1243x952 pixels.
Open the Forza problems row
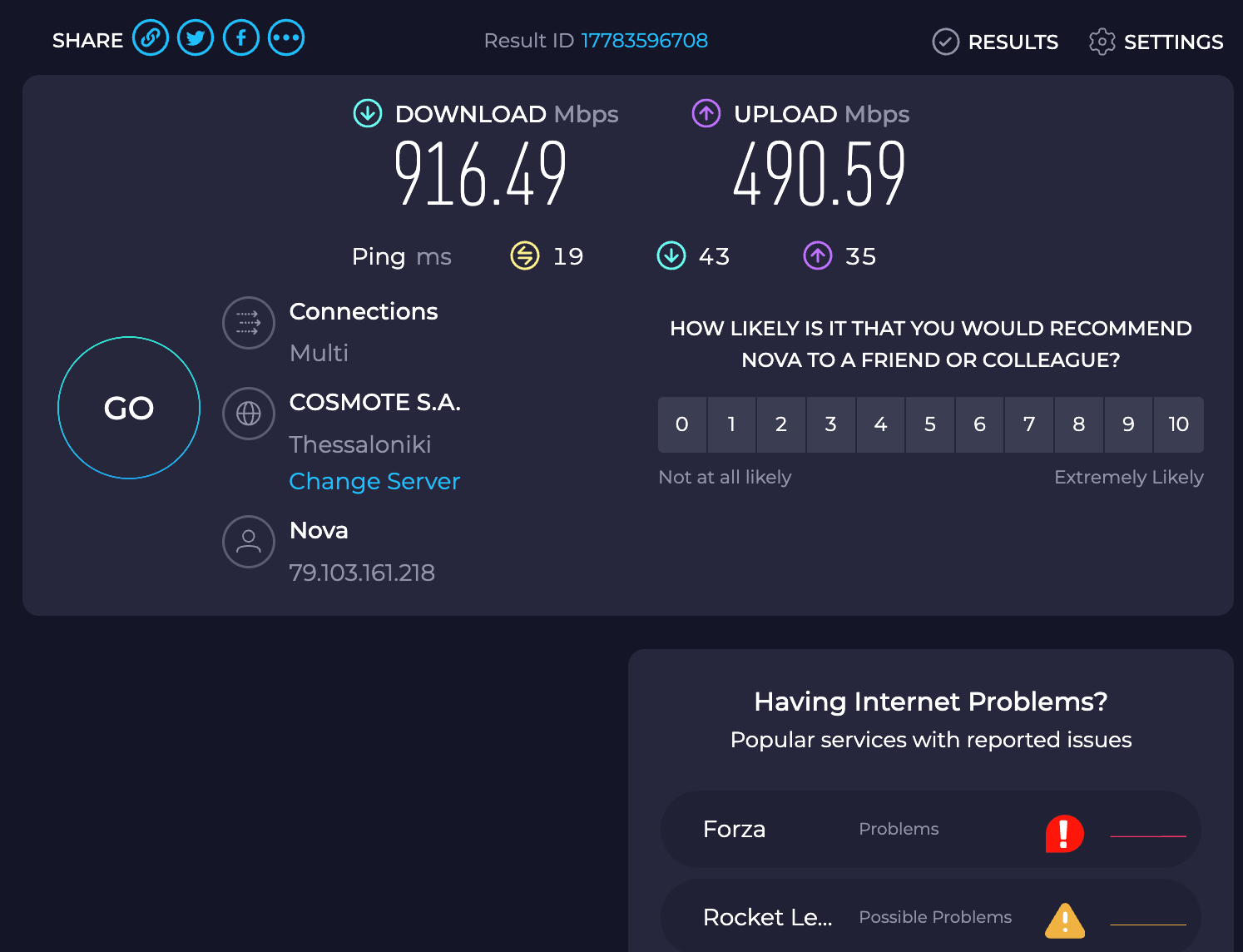tap(931, 829)
